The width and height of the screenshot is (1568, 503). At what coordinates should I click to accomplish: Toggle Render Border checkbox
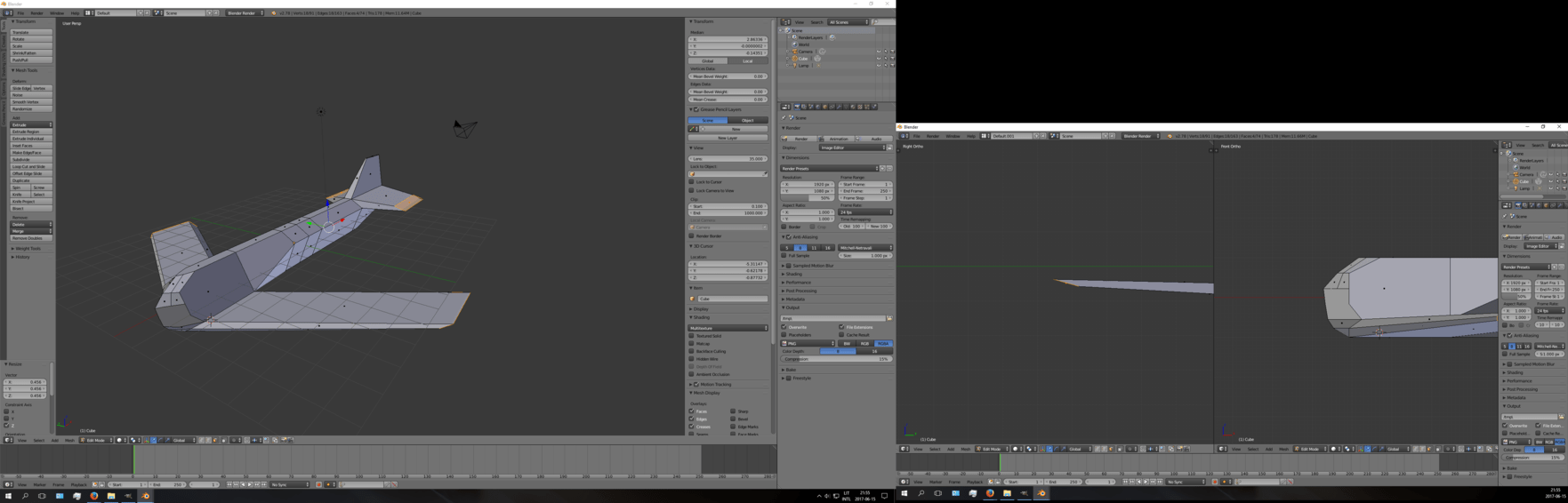point(692,236)
